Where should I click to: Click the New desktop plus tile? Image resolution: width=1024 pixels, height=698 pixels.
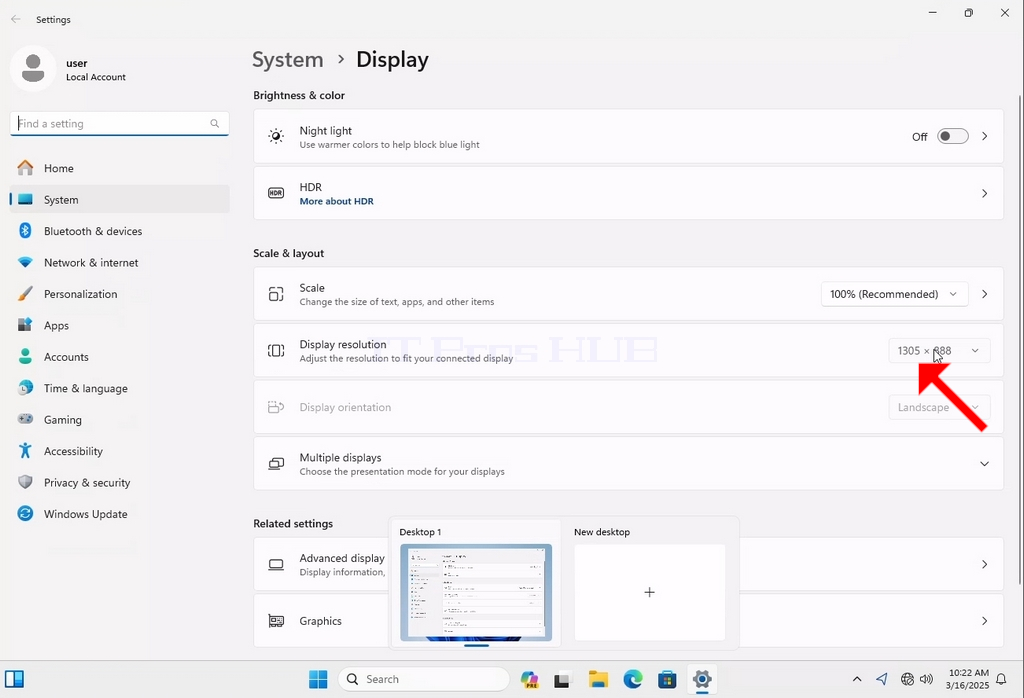[650, 592]
